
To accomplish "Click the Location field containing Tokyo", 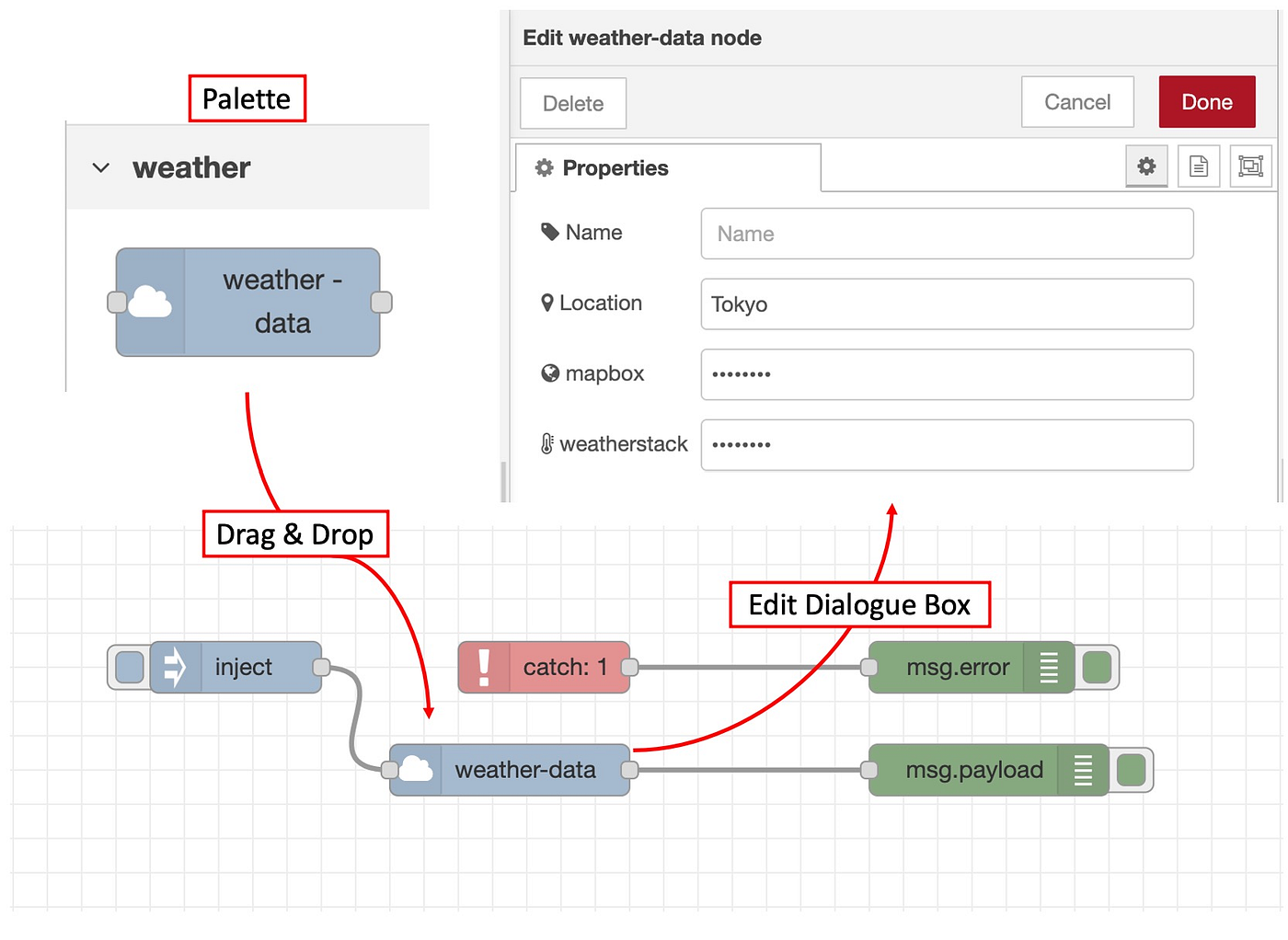I will point(947,304).
